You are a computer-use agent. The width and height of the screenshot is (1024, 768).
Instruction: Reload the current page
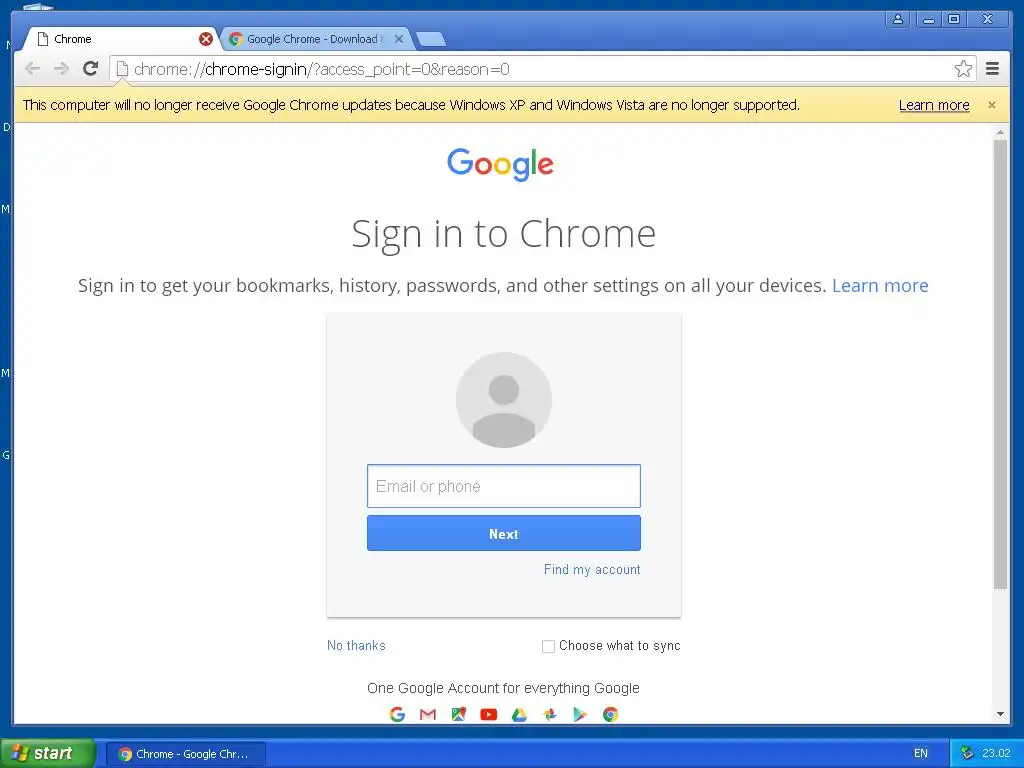point(91,69)
